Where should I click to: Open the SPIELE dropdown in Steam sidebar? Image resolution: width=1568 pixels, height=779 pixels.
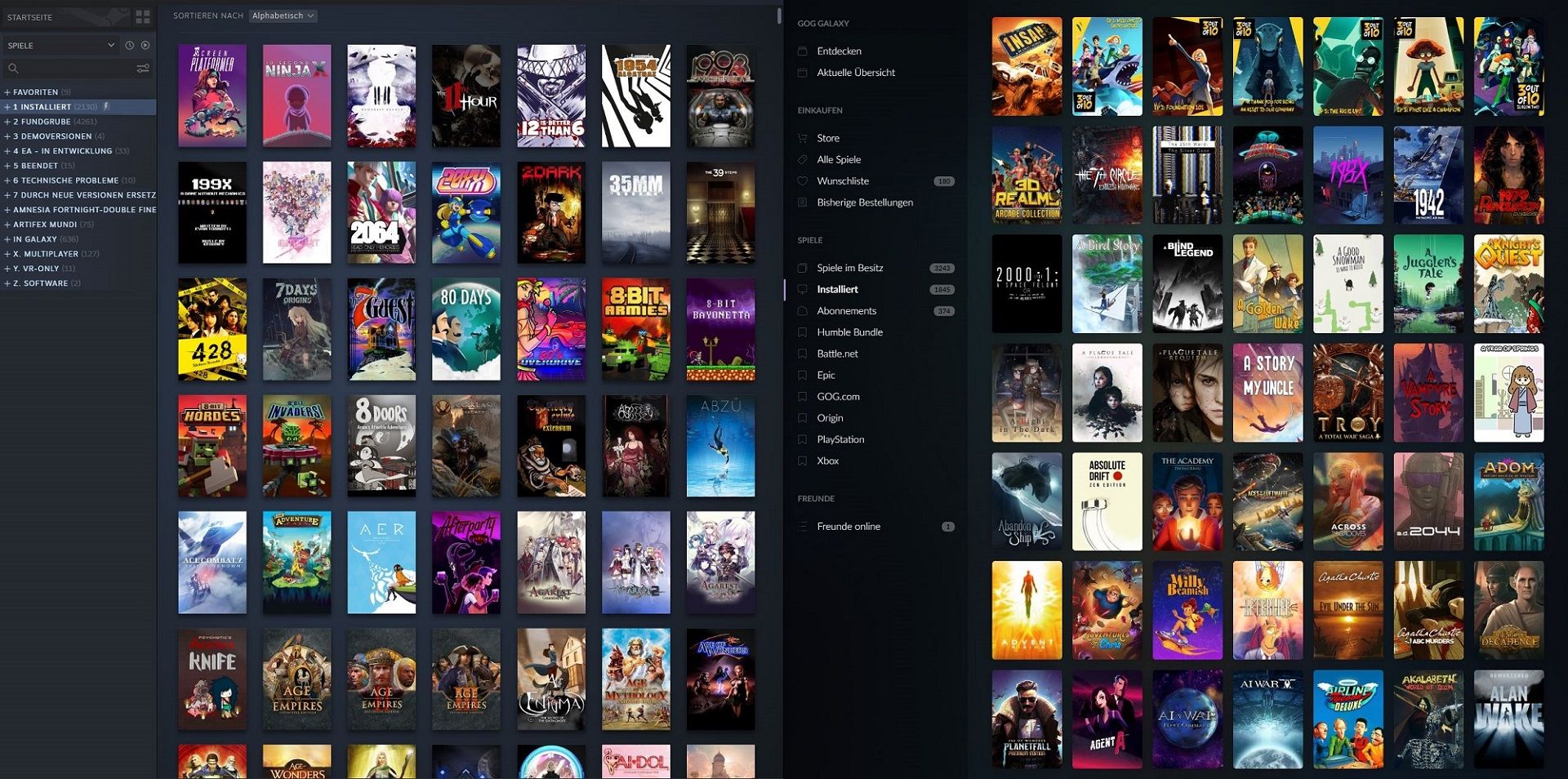(60, 46)
